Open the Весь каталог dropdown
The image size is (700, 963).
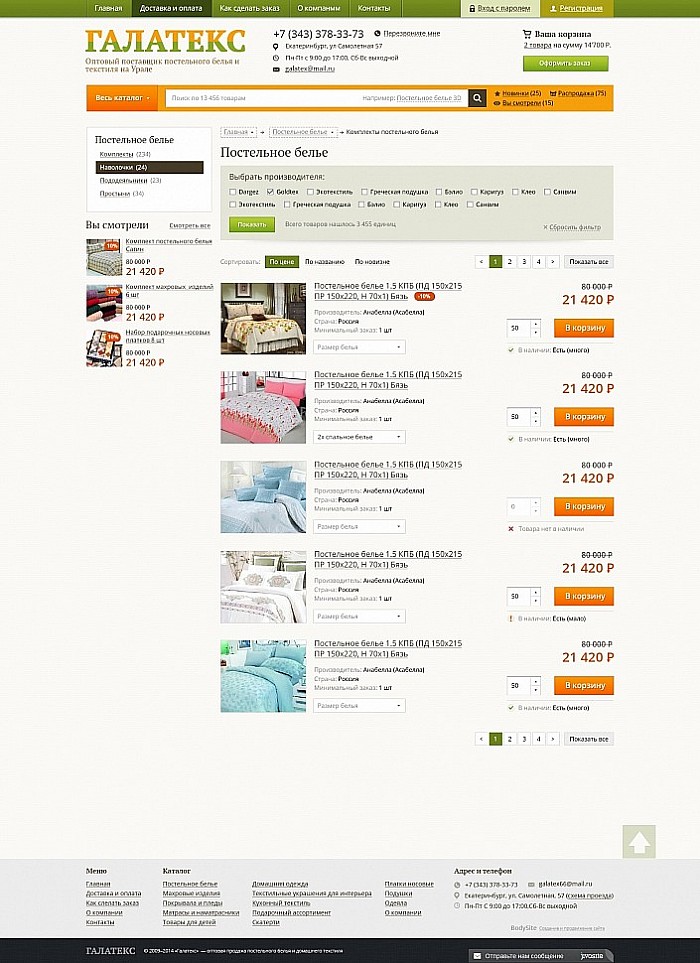[122, 98]
